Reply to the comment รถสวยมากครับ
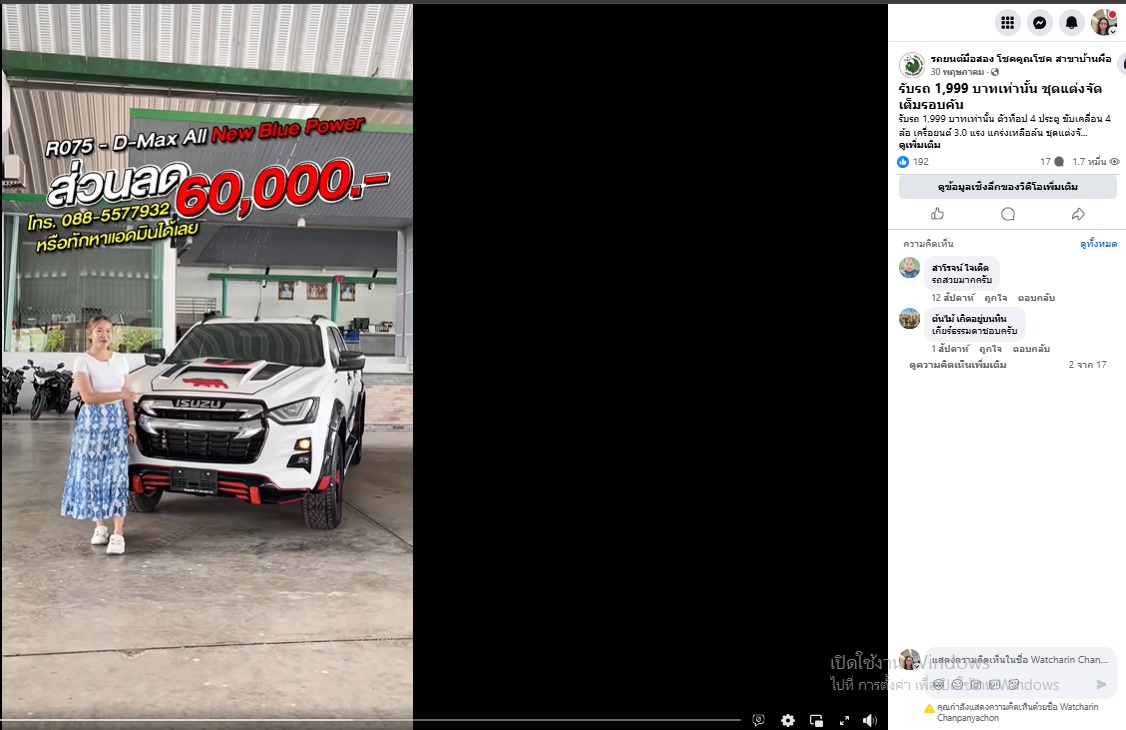 1036,297
